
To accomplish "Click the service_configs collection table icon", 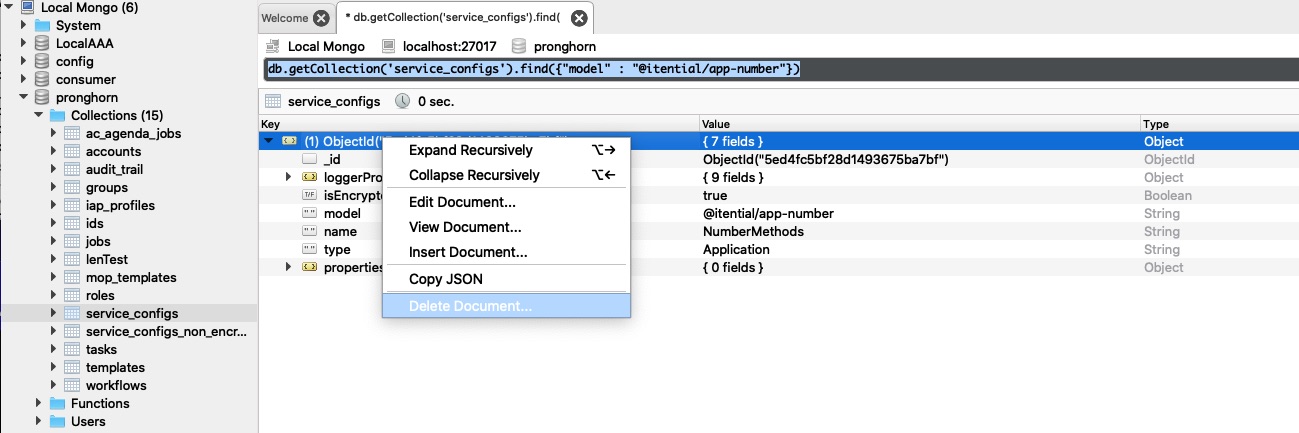I will click(72, 314).
